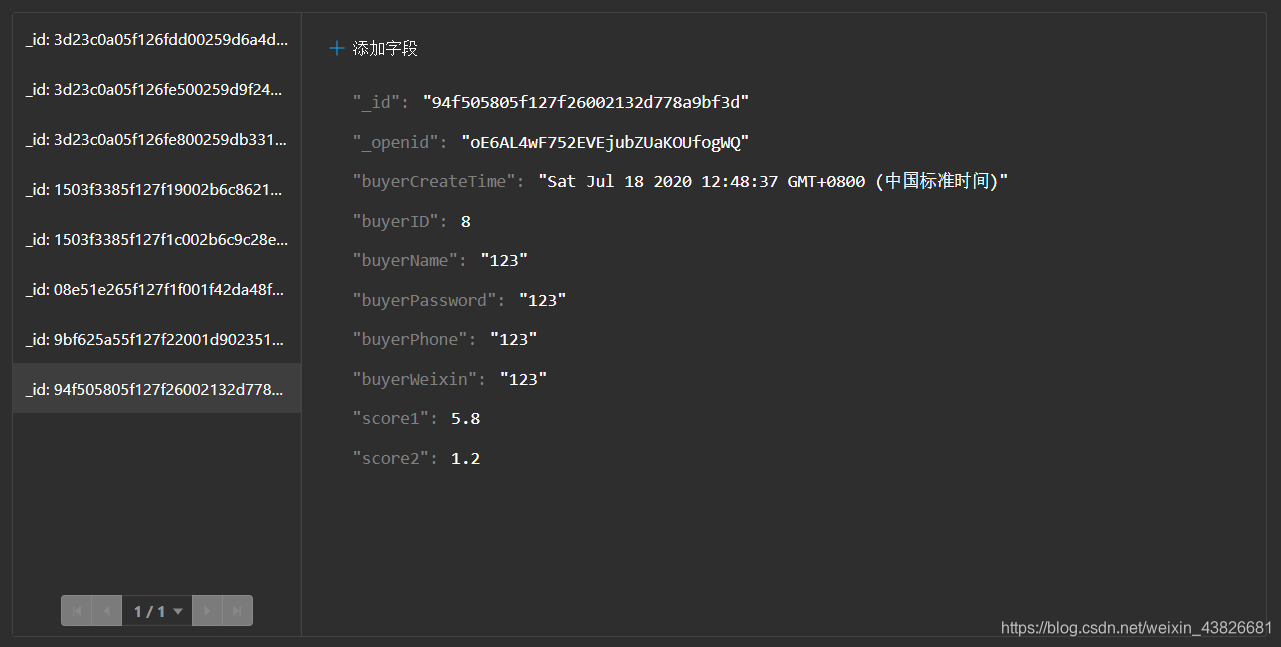Go to first page of records

pyautogui.click(x=77, y=611)
